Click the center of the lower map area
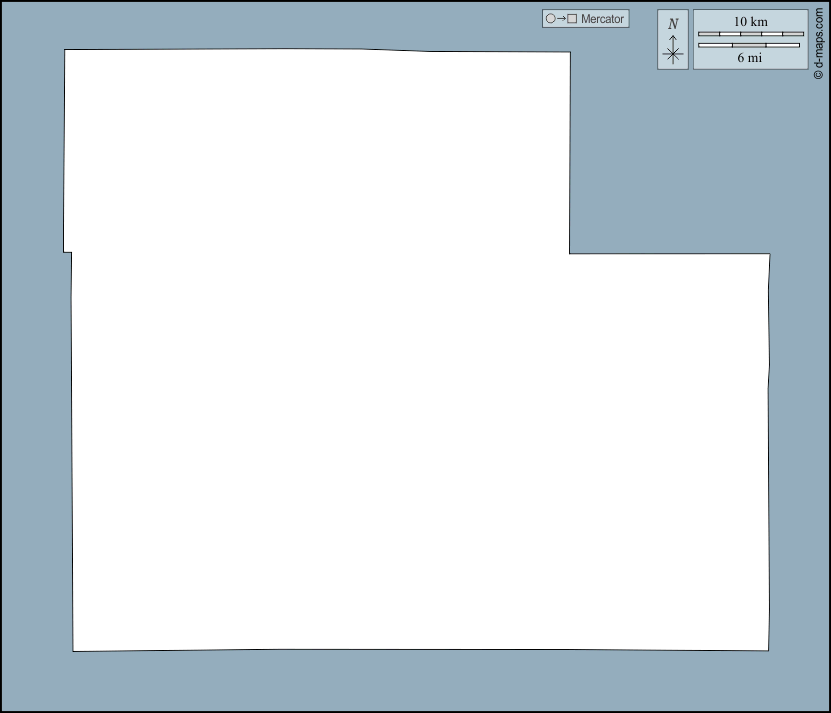 tap(420, 450)
